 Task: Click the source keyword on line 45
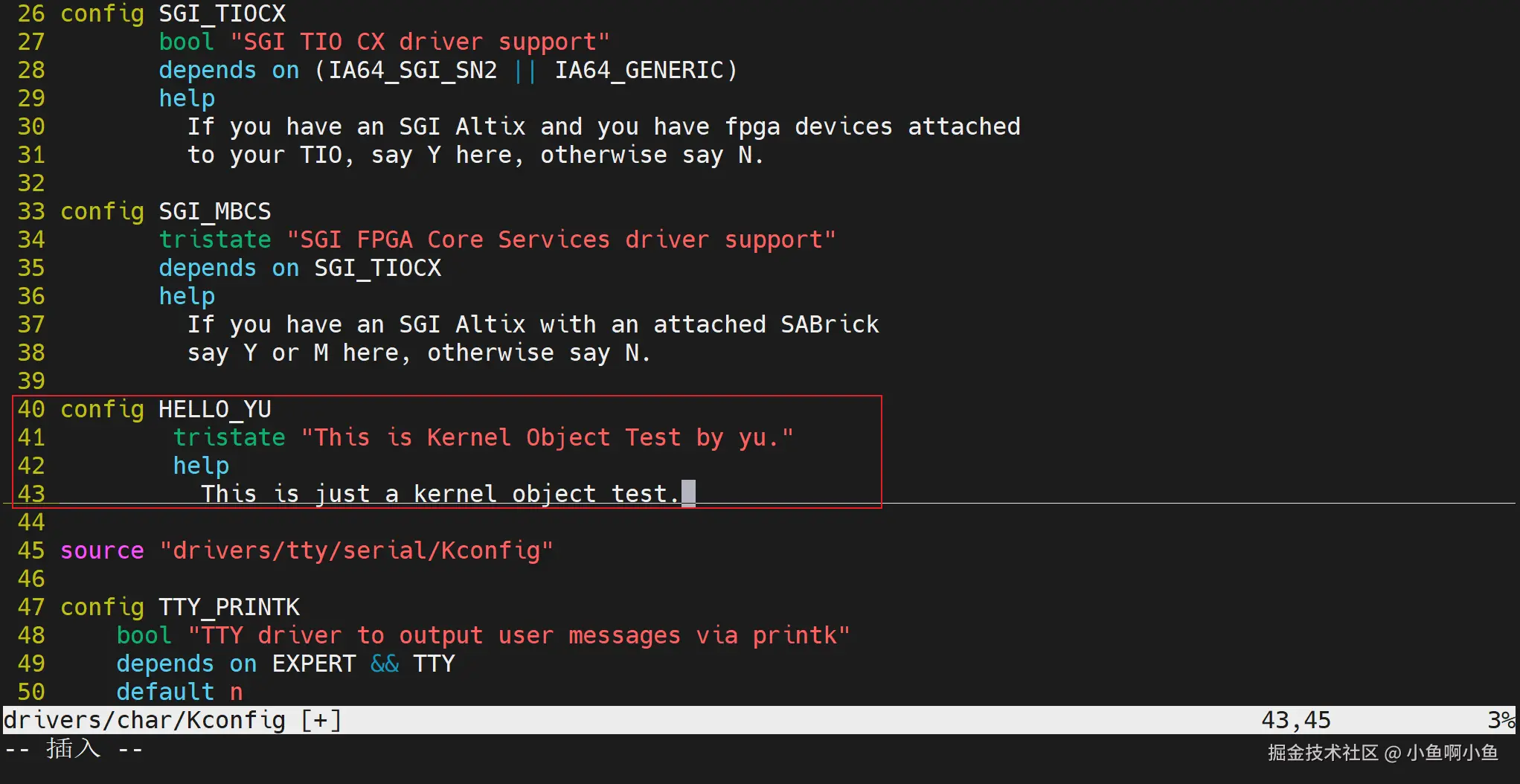[102, 550]
